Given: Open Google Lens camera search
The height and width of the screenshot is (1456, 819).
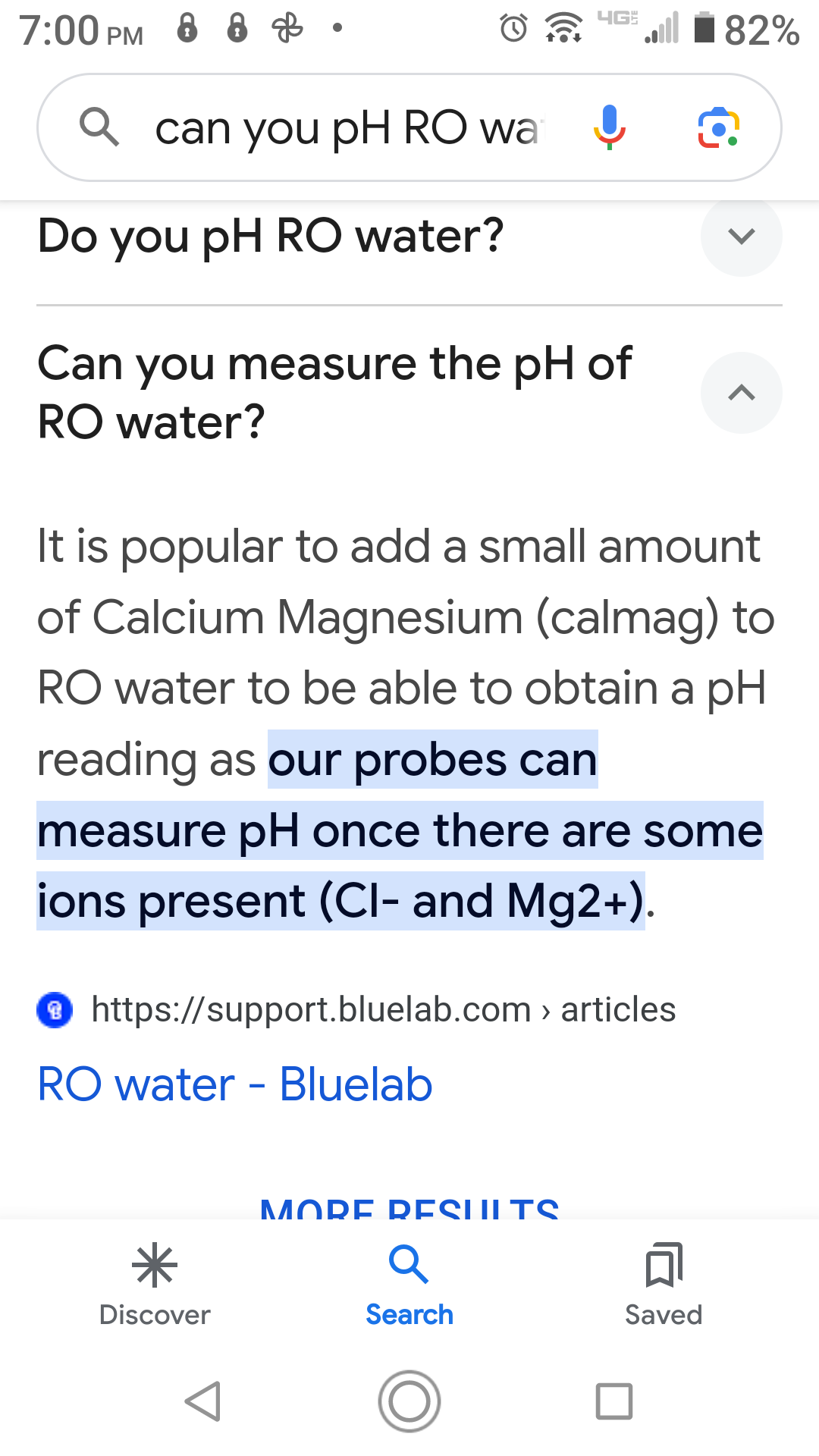Looking at the screenshot, I should pyautogui.click(x=718, y=127).
